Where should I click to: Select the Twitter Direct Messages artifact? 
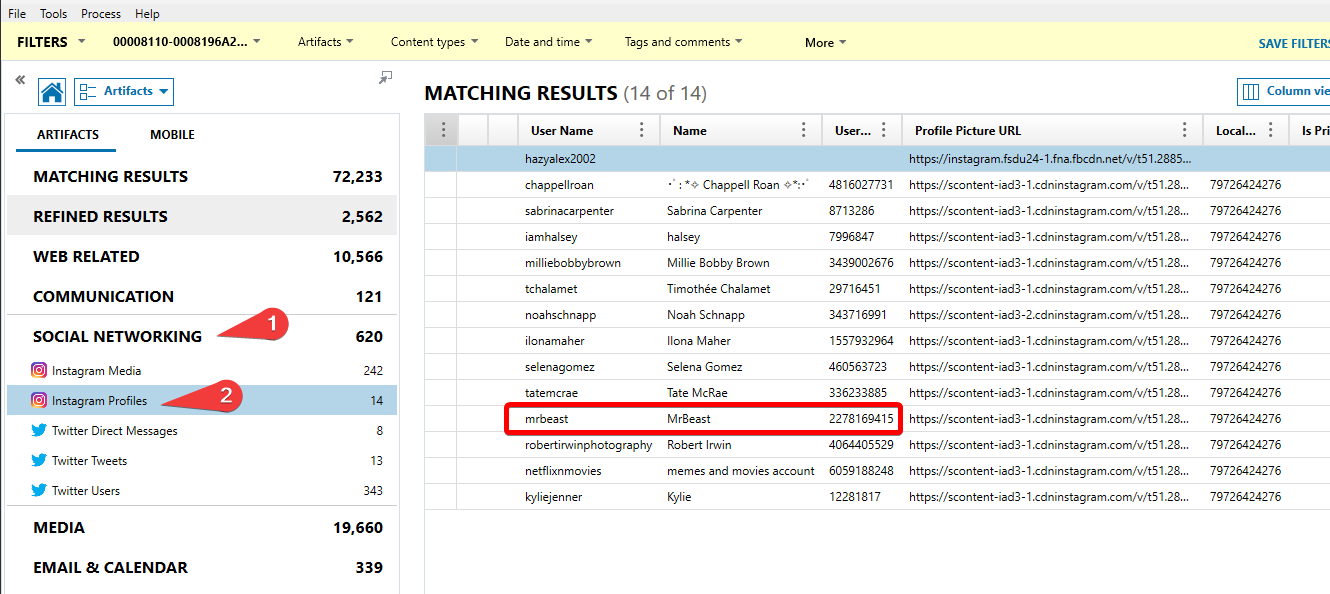click(202, 431)
